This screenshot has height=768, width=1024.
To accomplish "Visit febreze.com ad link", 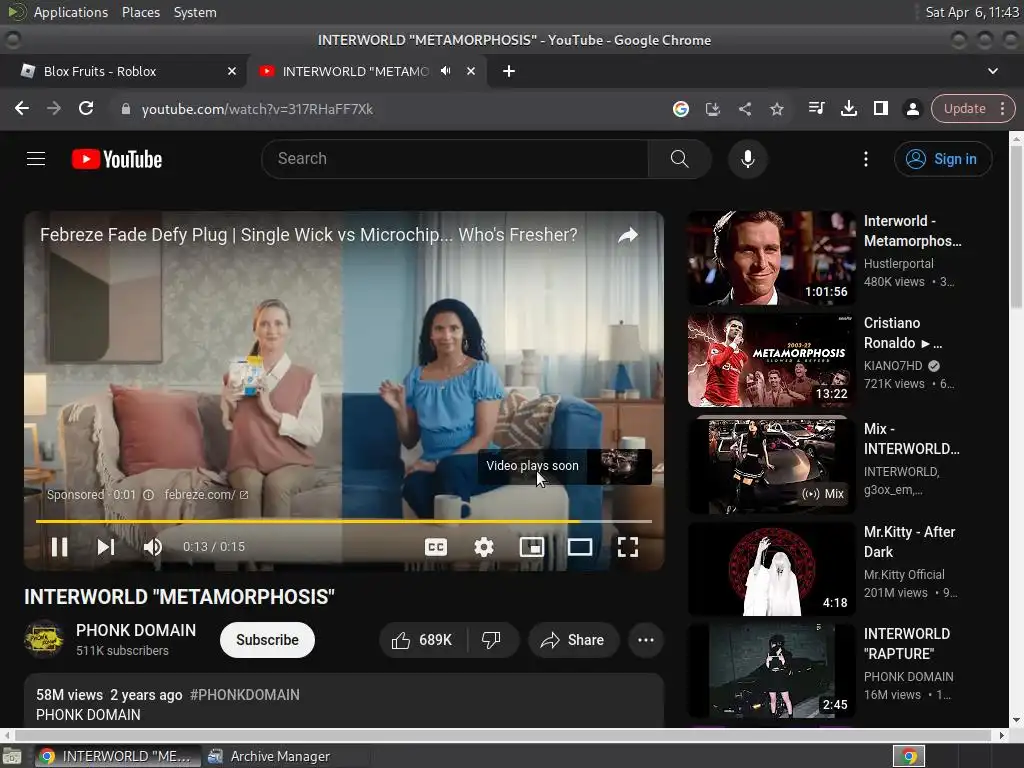I will click(x=206, y=495).
